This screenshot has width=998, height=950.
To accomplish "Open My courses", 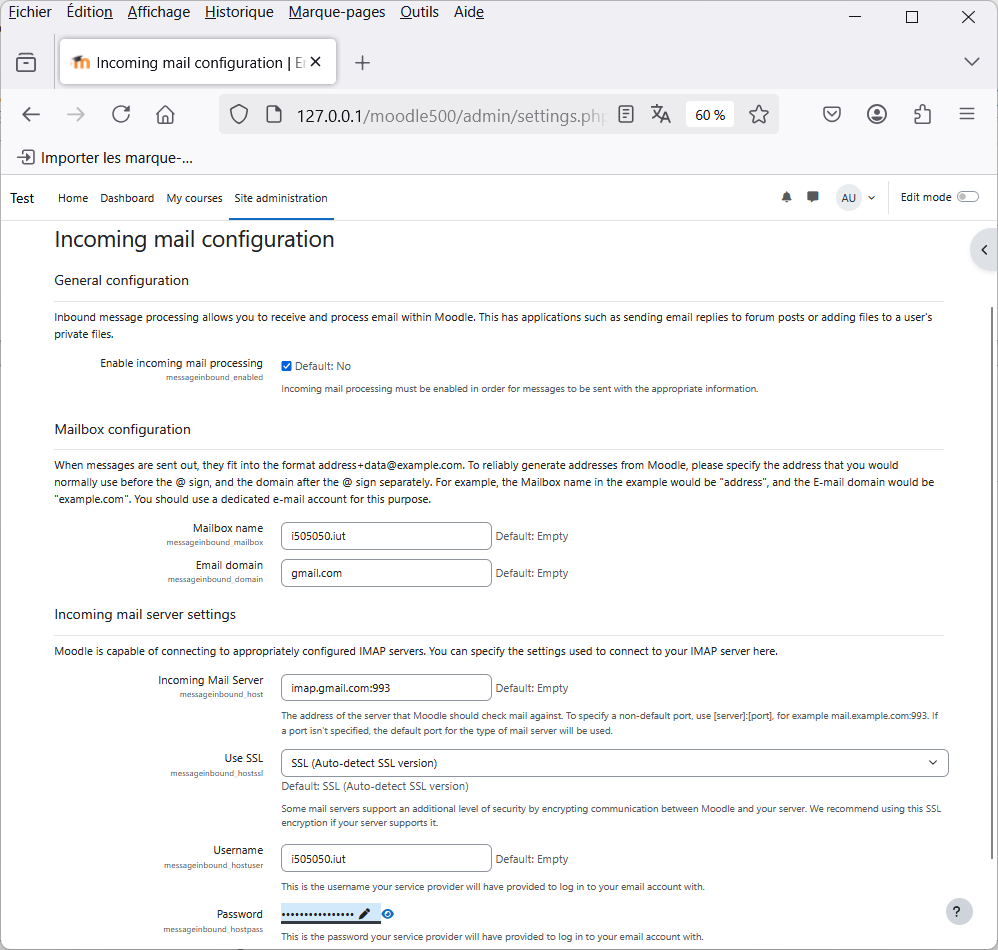I will click(x=194, y=199).
